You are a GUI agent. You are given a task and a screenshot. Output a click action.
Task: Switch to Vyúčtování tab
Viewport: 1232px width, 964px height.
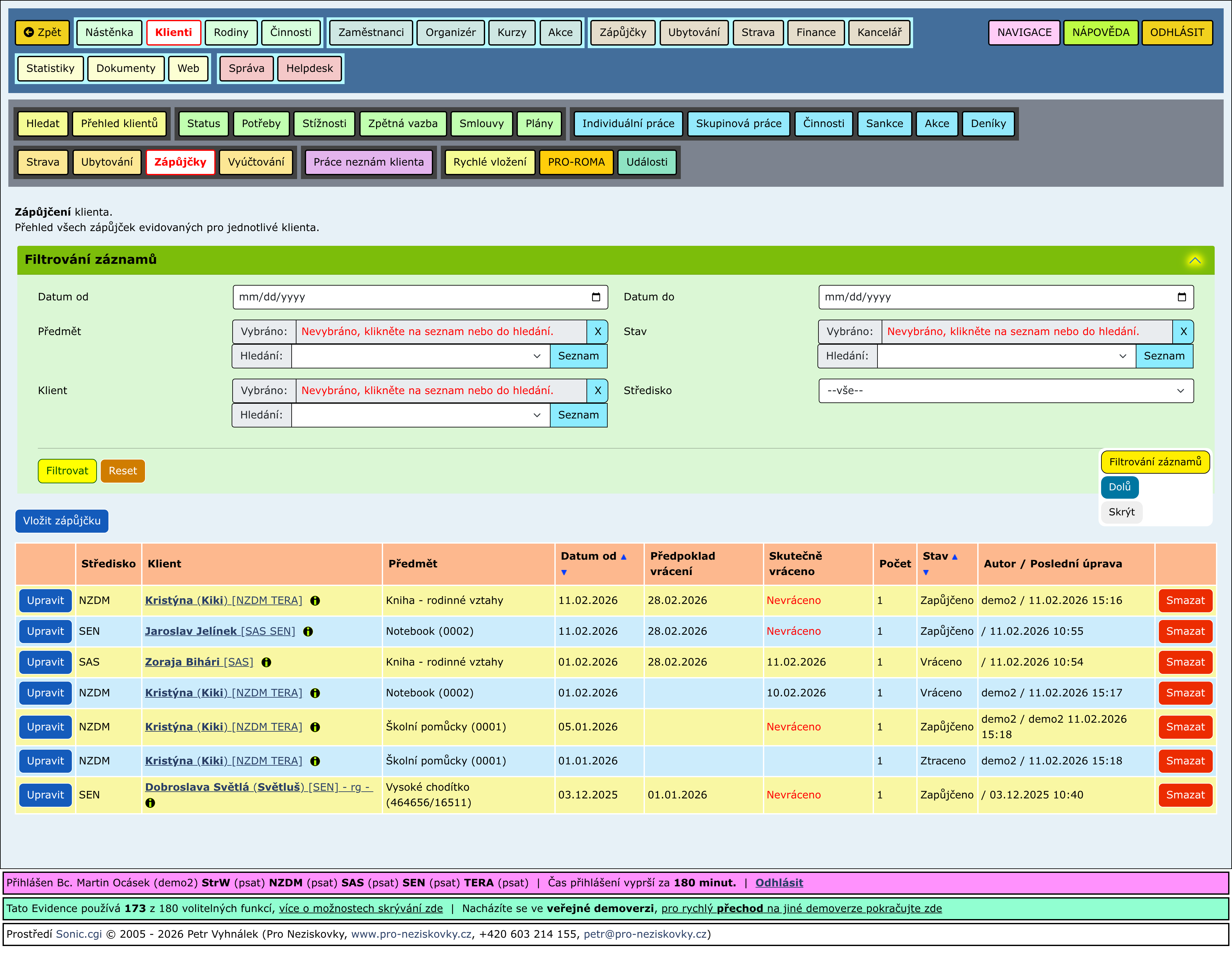(256, 162)
